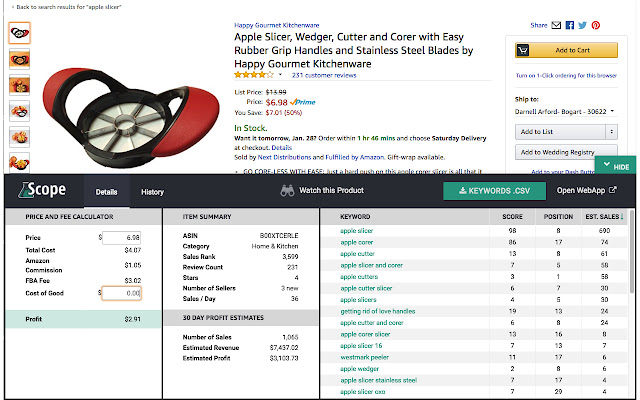640x400 pixels.
Task: Expand the Add to List dropdown arrow
Action: click(x=611, y=132)
